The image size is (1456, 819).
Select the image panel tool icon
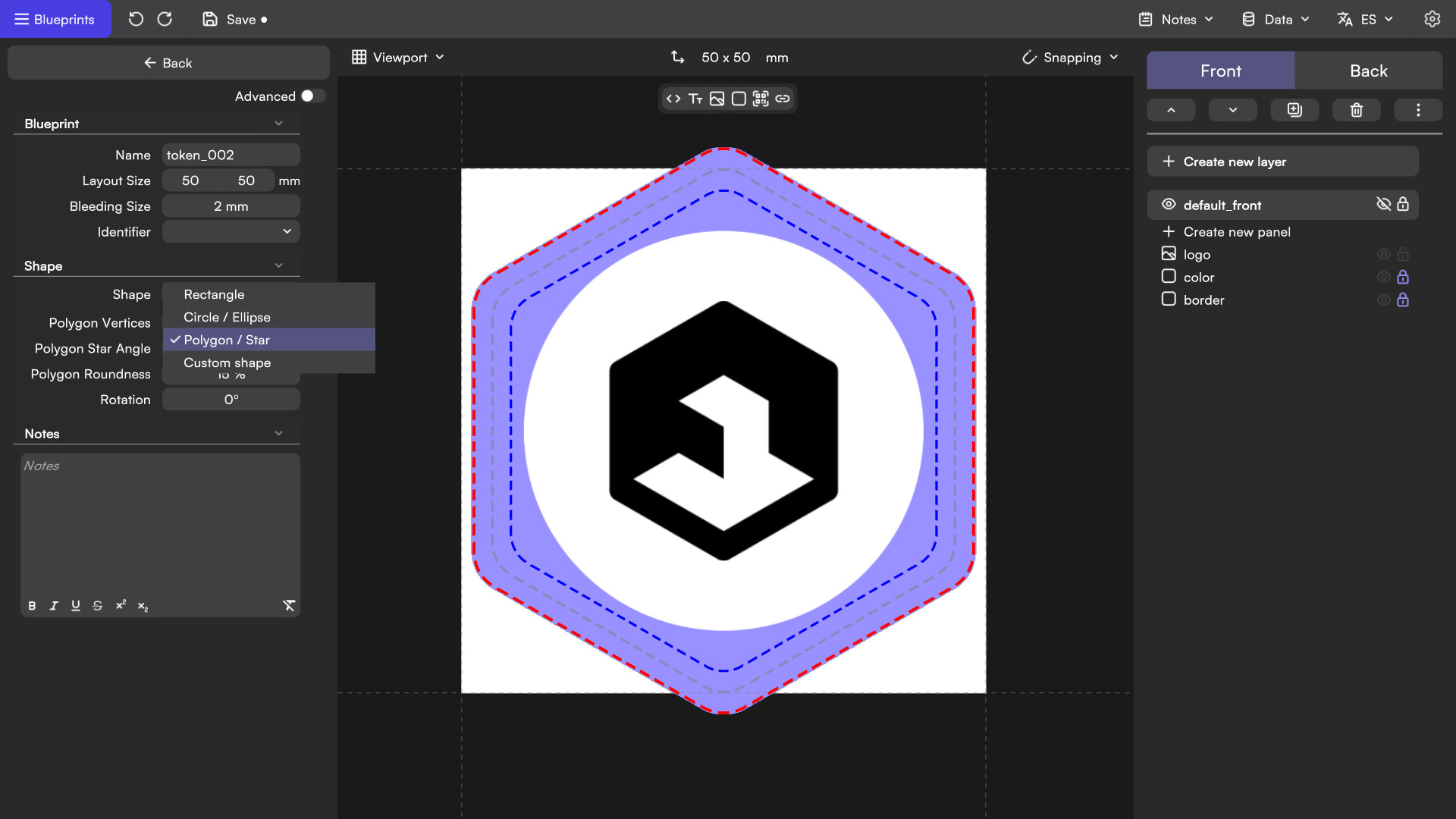tap(717, 99)
